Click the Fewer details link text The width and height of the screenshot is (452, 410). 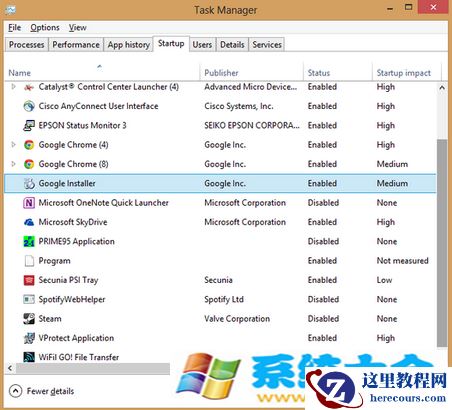[50, 391]
